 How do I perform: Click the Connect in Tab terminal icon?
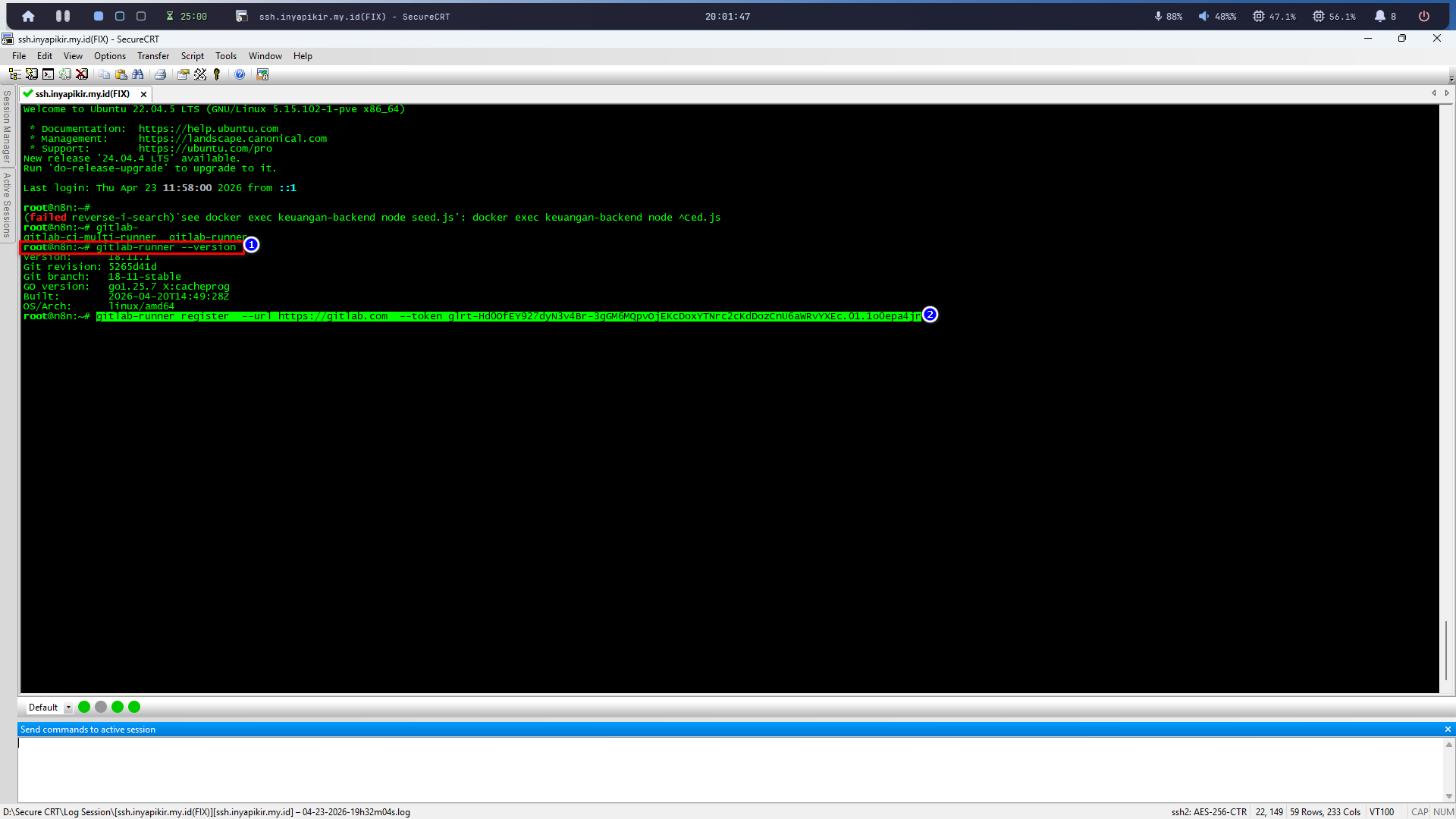point(48,74)
